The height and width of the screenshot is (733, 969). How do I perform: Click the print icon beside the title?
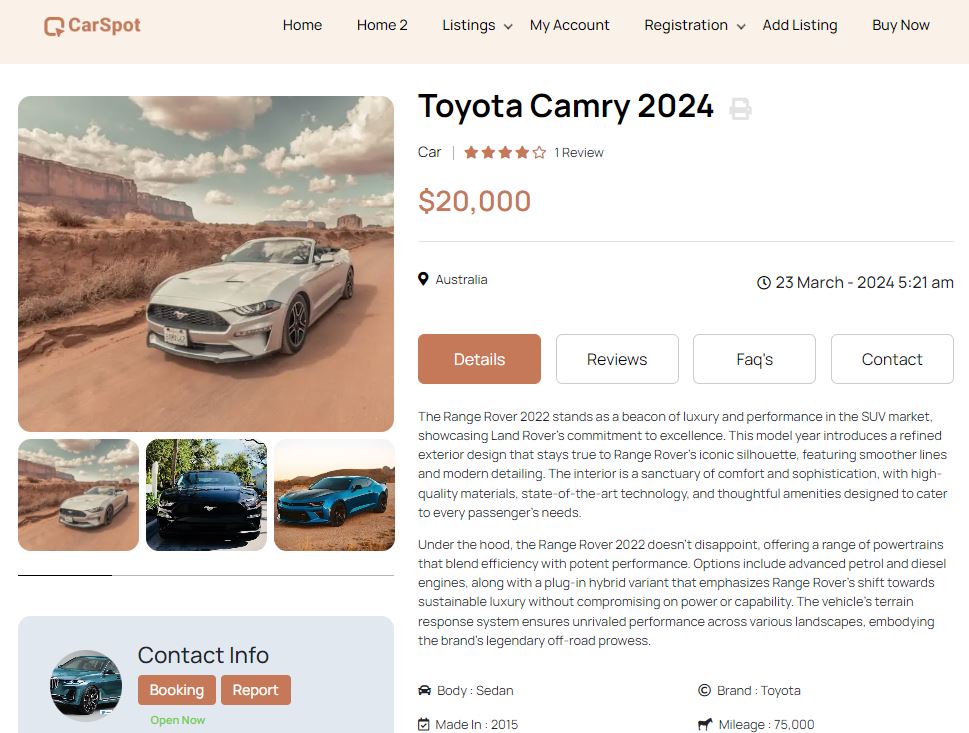point(740,109)
